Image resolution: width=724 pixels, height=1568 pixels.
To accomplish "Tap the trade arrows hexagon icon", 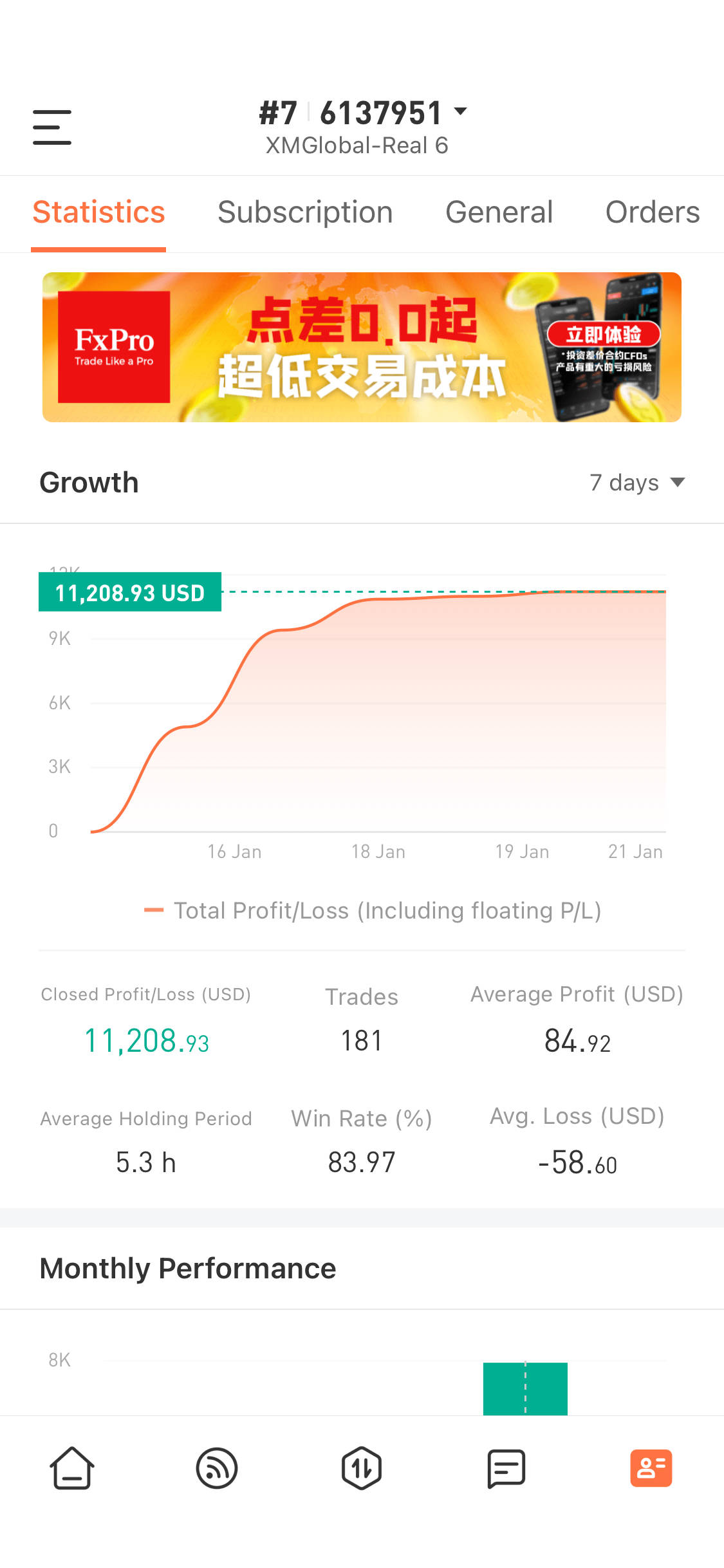I will 362,1468.
